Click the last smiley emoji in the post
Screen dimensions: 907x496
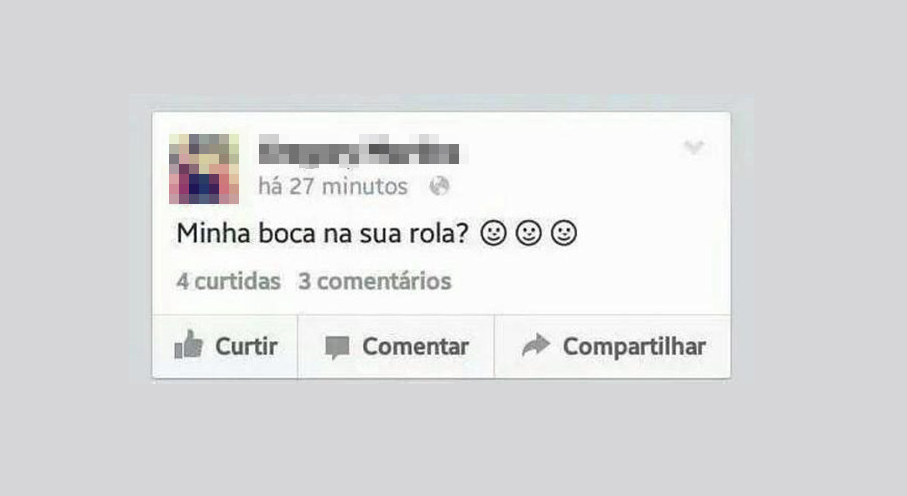[564, 233]
